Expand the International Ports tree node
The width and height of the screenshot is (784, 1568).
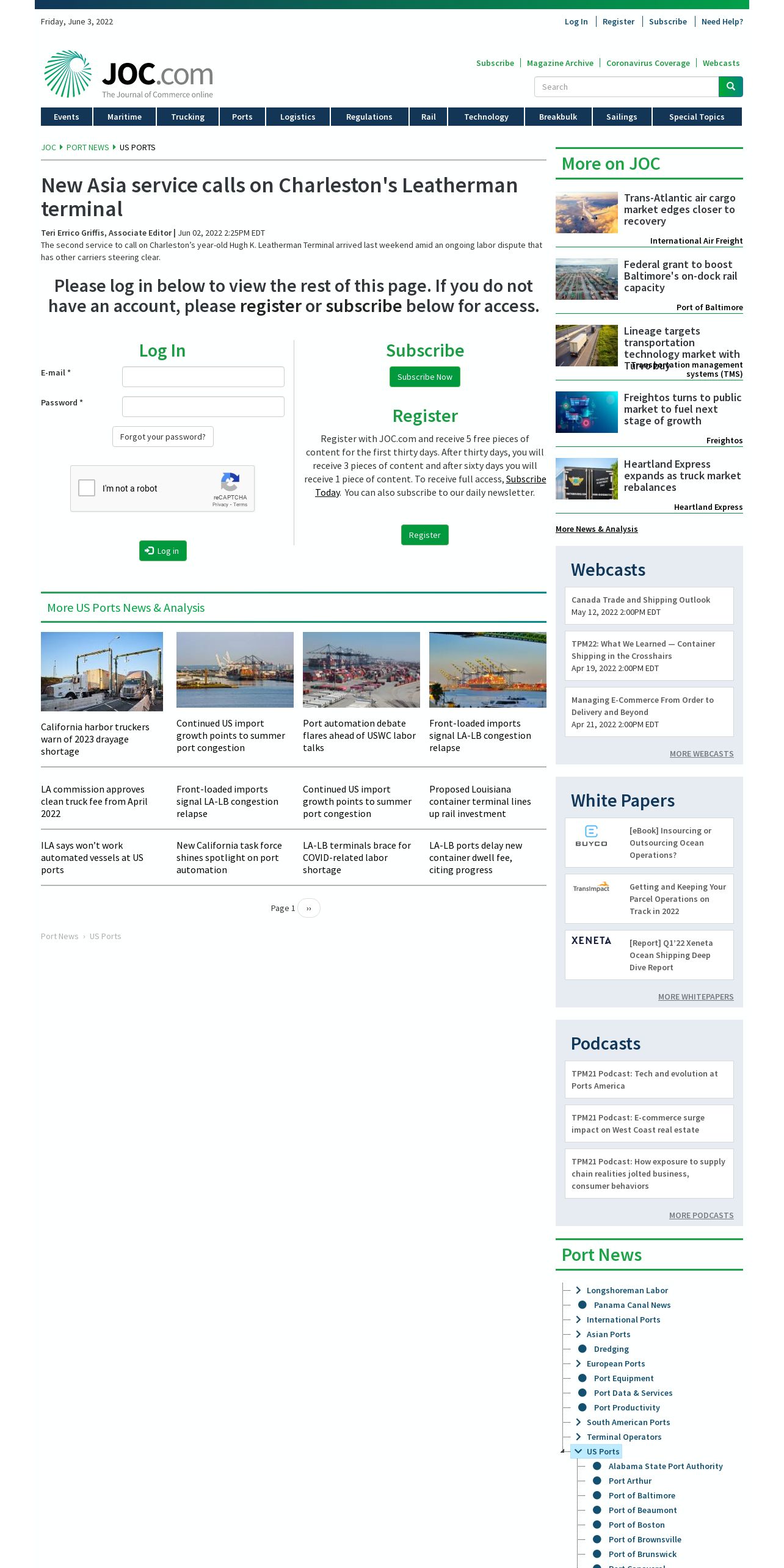click(x=578, y=1319)
